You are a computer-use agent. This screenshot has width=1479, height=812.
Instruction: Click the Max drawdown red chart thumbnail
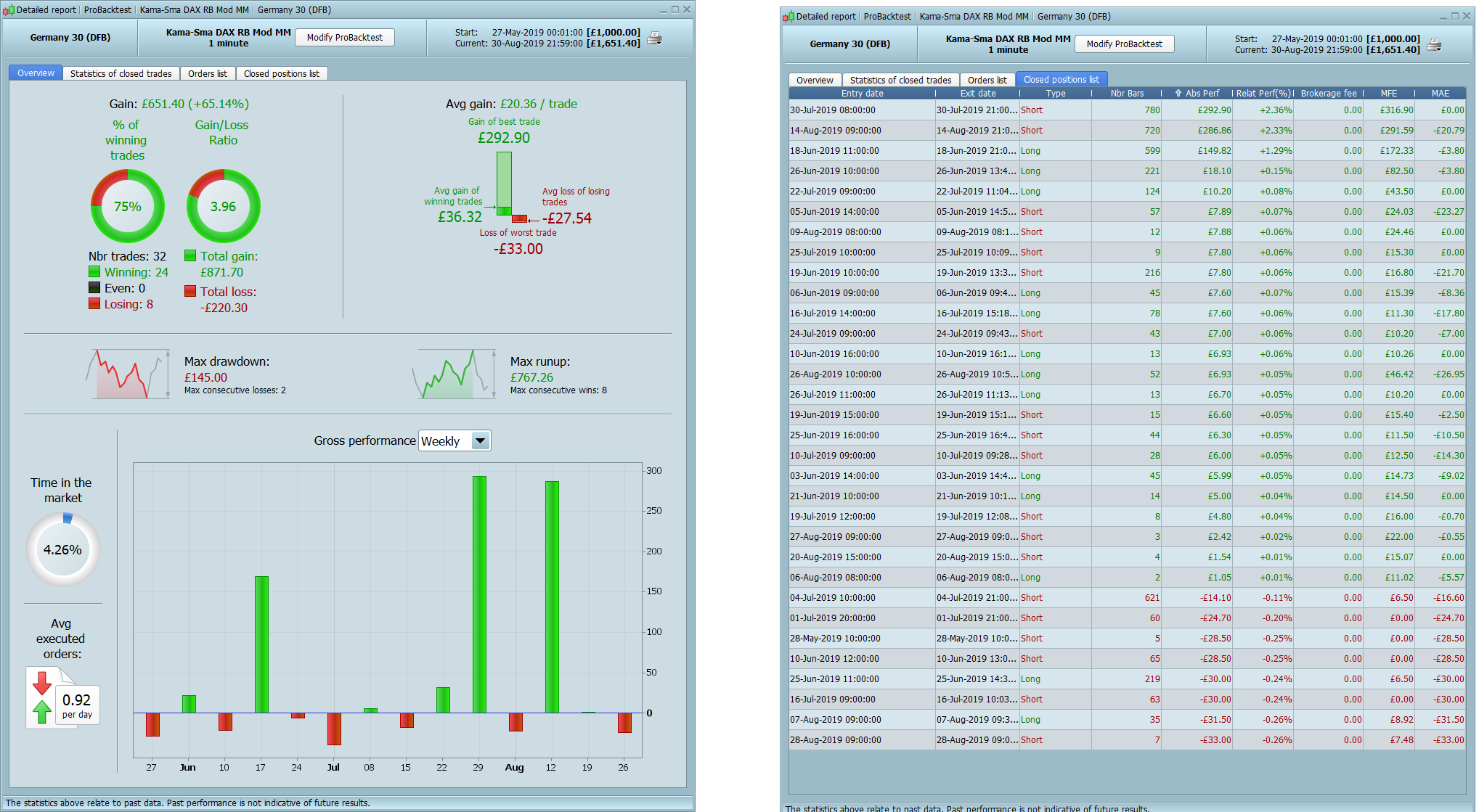point(128,374)
